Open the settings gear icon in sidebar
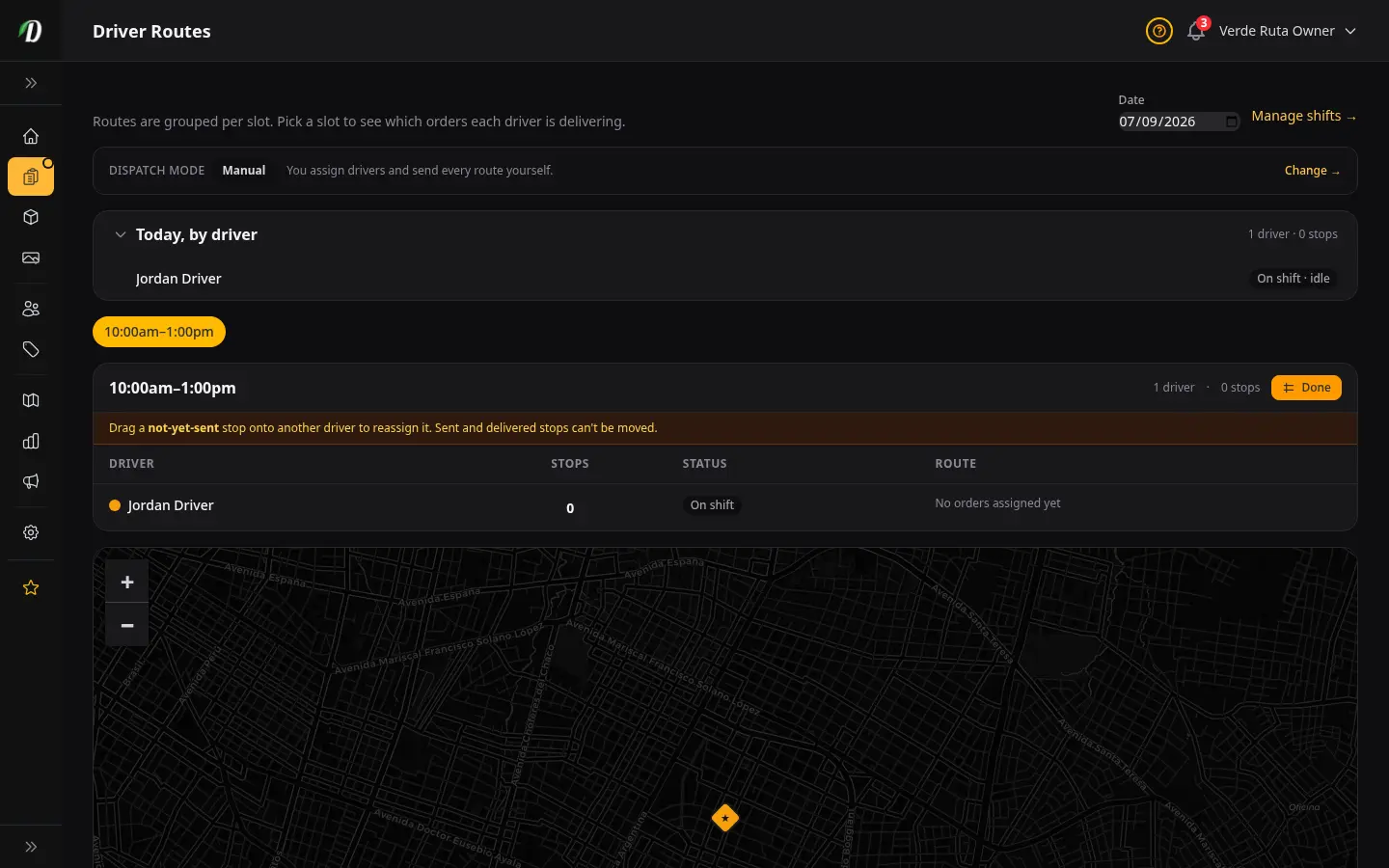The width and height of the screenshot is (1389, 868). (x=31, y=532)
